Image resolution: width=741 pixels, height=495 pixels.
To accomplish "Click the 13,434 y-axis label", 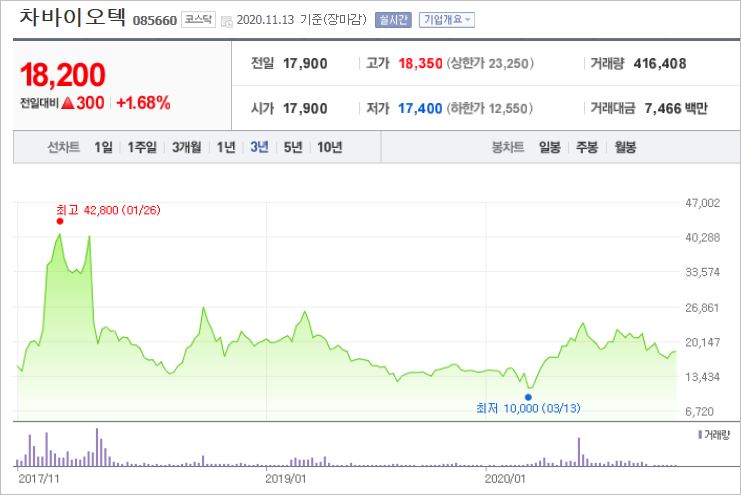I will point(702,377).
